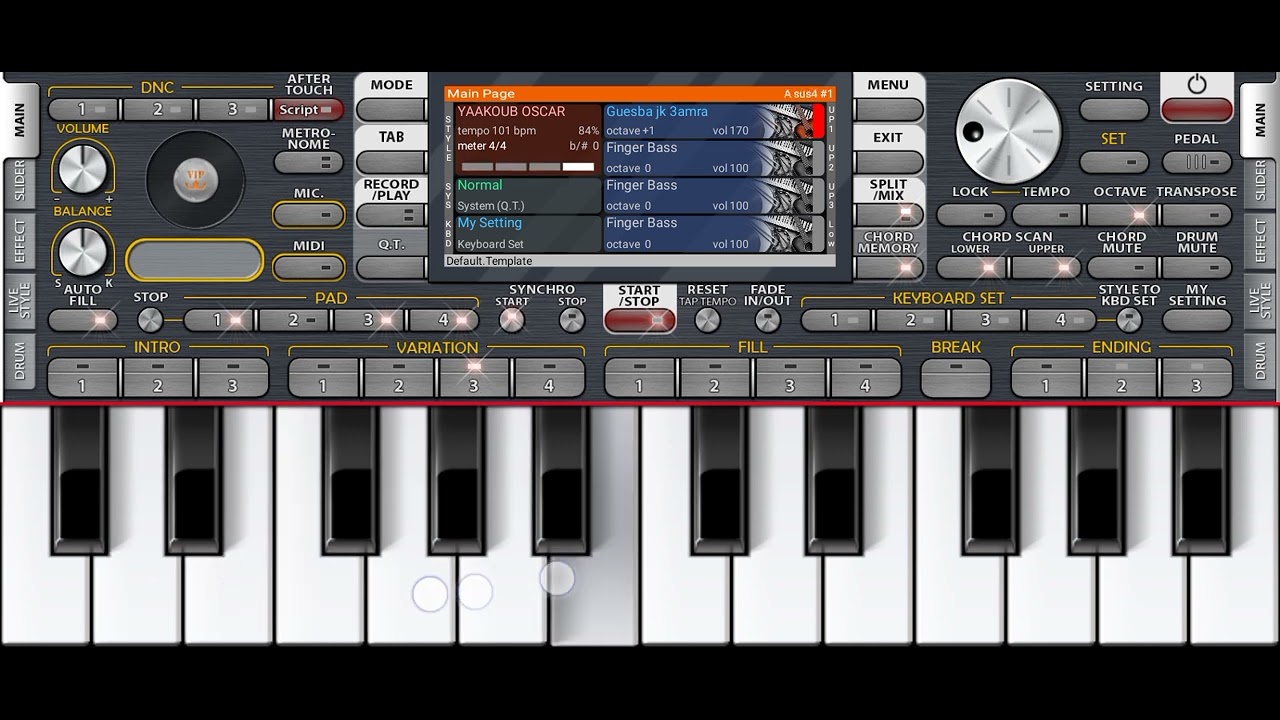Screen dimensions: 1280x720
Task: Select Variation 3
Action: pos(474,377)
